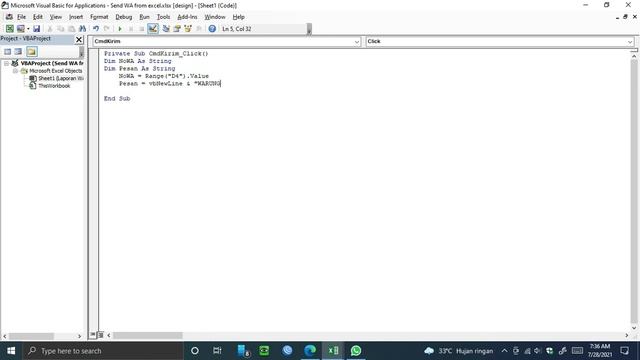Open the Debug menu
This screenshot has width=640, height=360.
pyautogui.click(x=124, y=17)
